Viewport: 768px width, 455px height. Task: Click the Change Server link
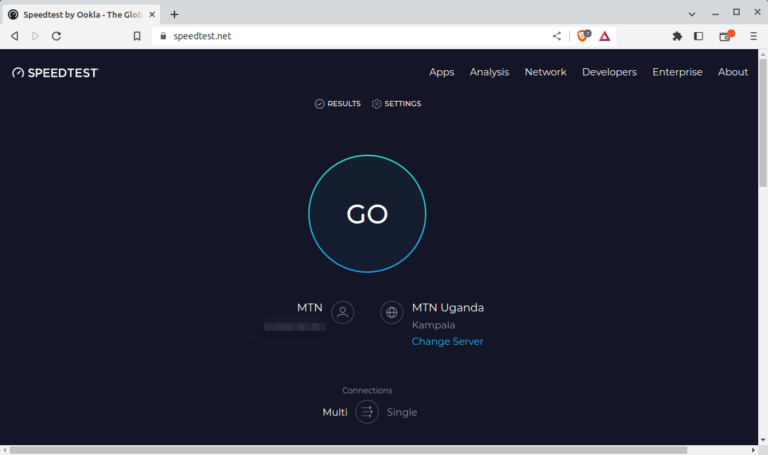coord(447,342)
